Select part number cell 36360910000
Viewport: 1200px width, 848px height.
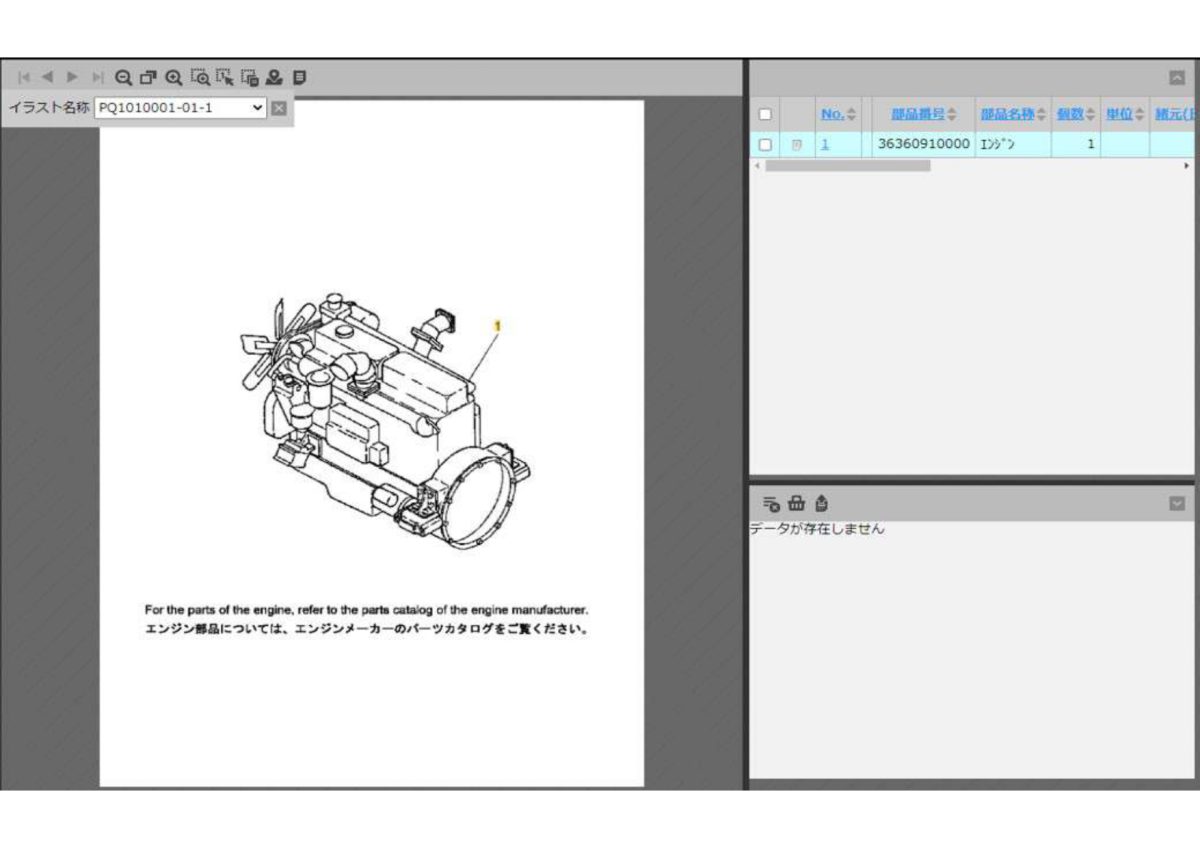tap(923, 145)
